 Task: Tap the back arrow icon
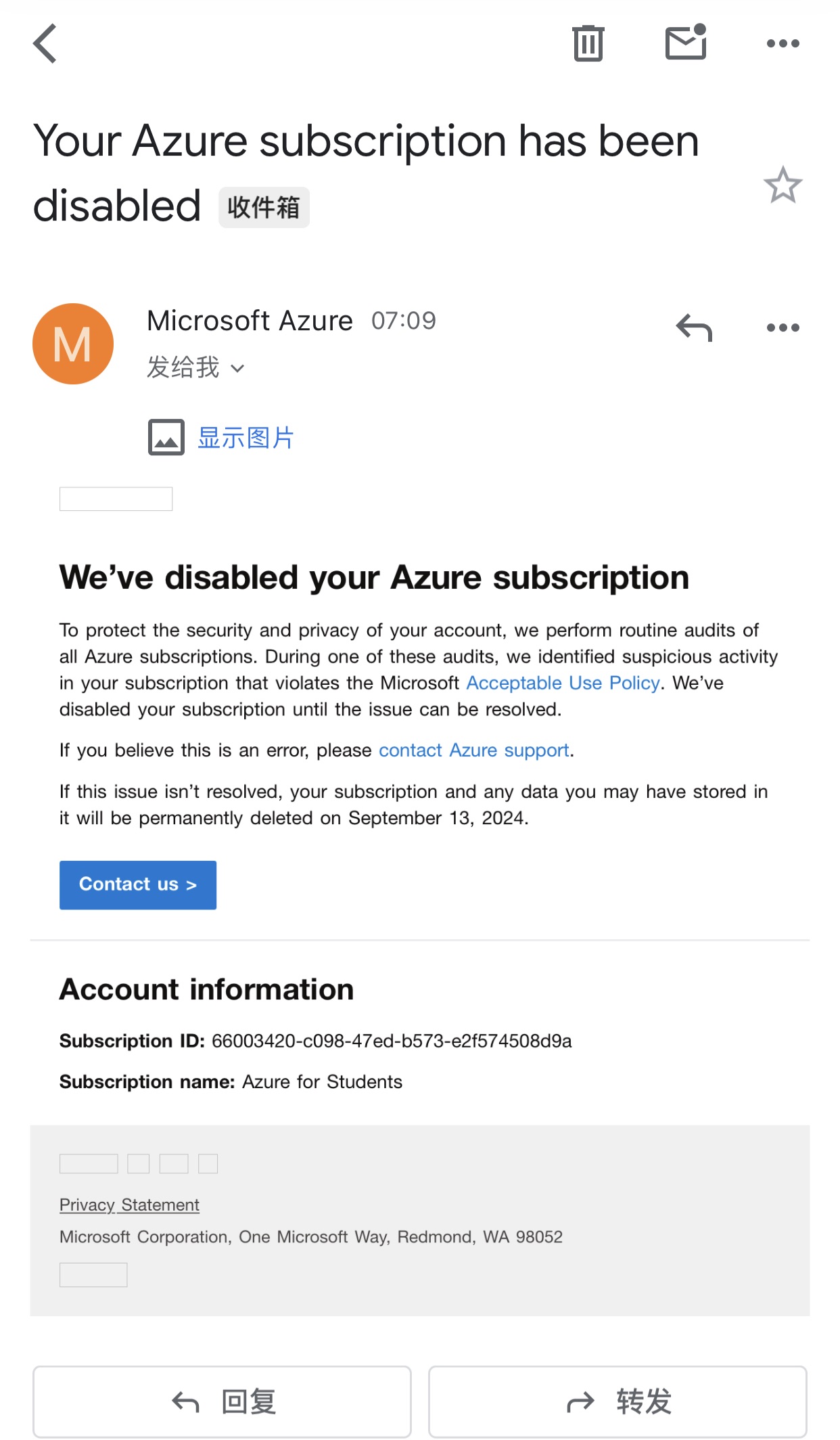[x=45, y=43]
